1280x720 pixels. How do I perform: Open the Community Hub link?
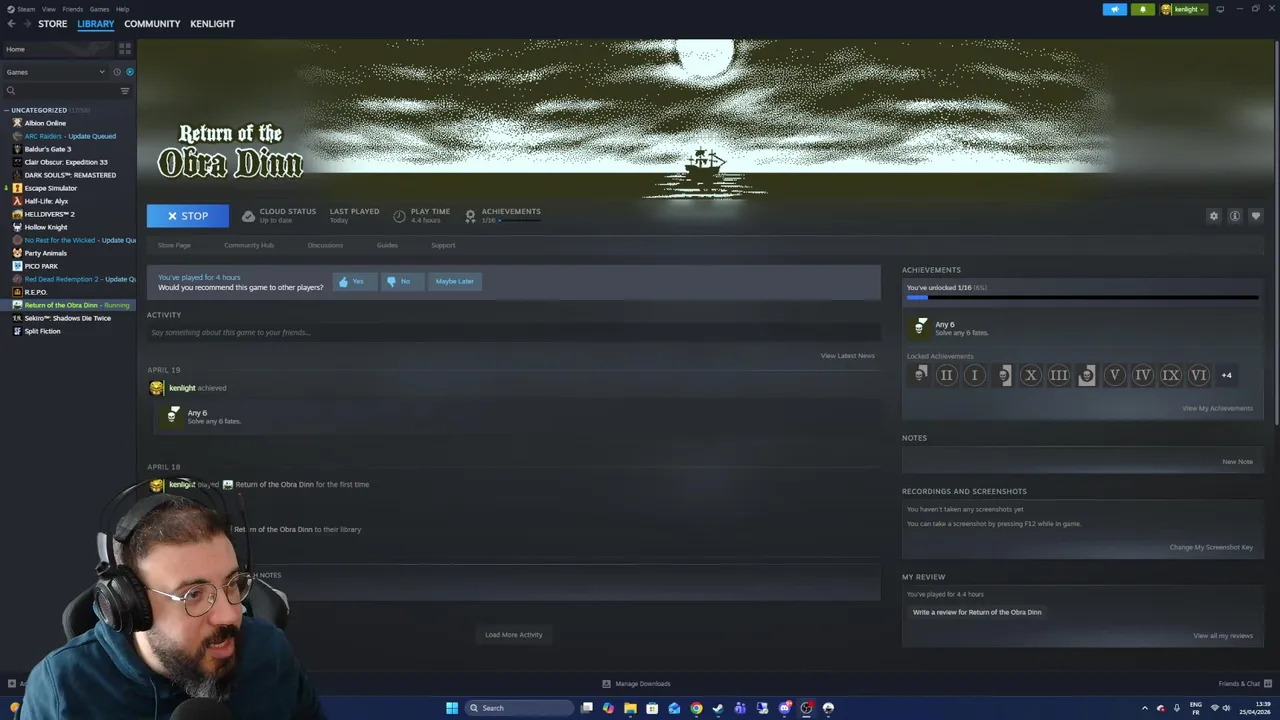[249, 245]
